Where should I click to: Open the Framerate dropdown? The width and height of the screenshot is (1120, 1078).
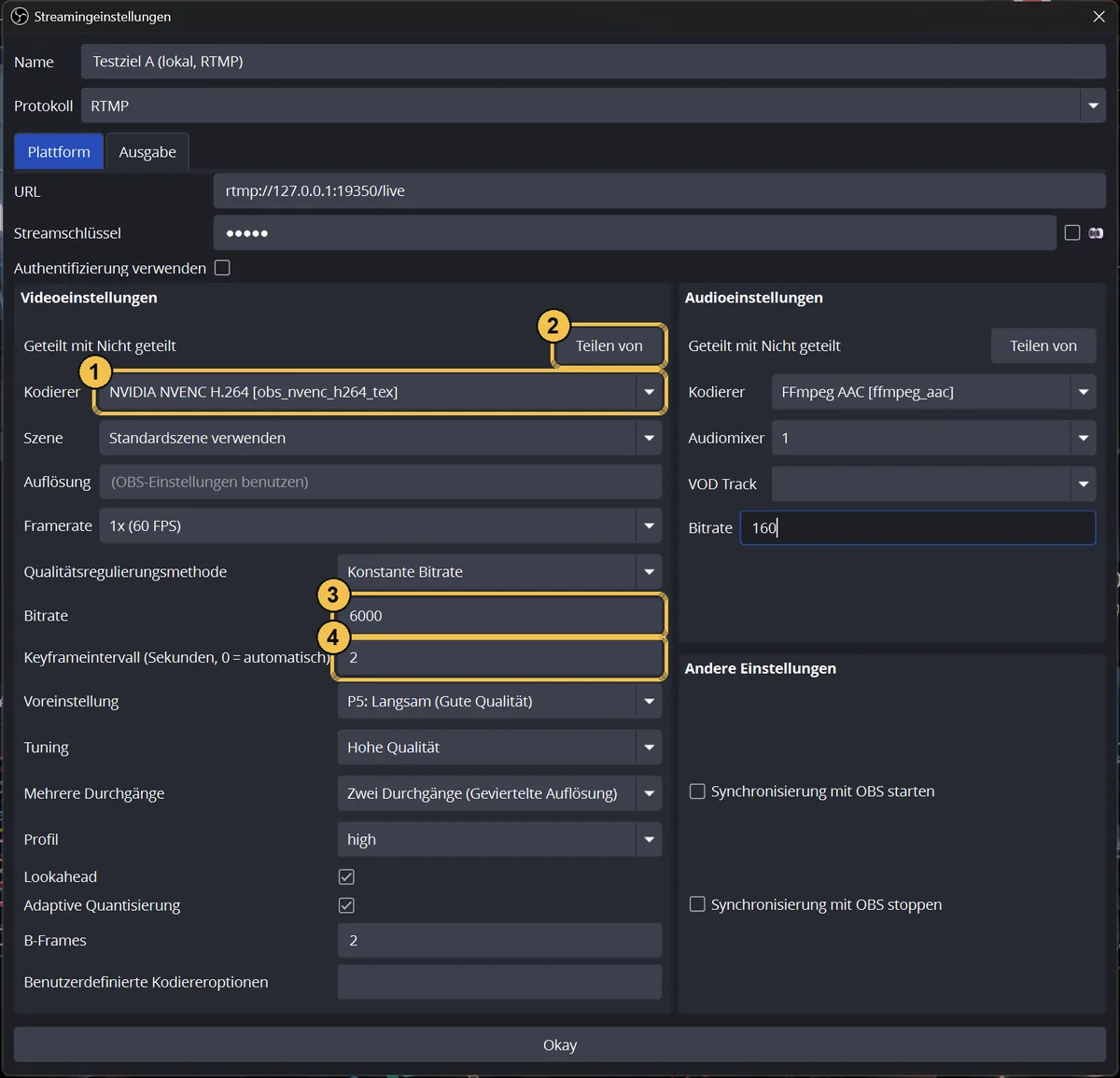[x=380, y=525]
